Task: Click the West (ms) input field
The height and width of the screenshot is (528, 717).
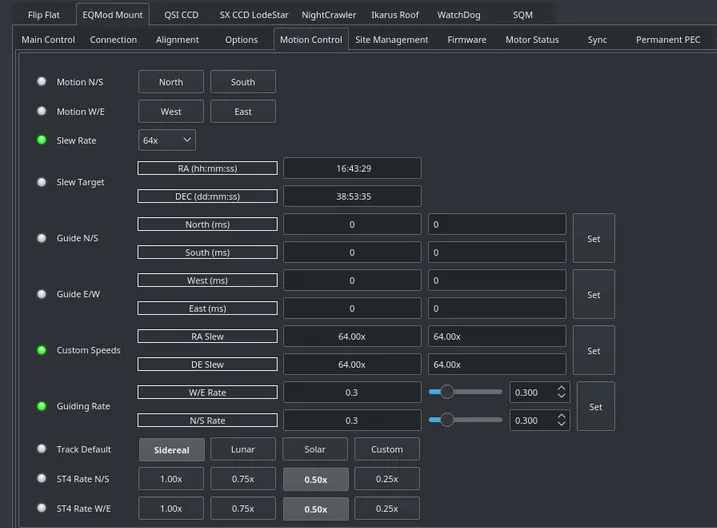Action: (497, 280)
